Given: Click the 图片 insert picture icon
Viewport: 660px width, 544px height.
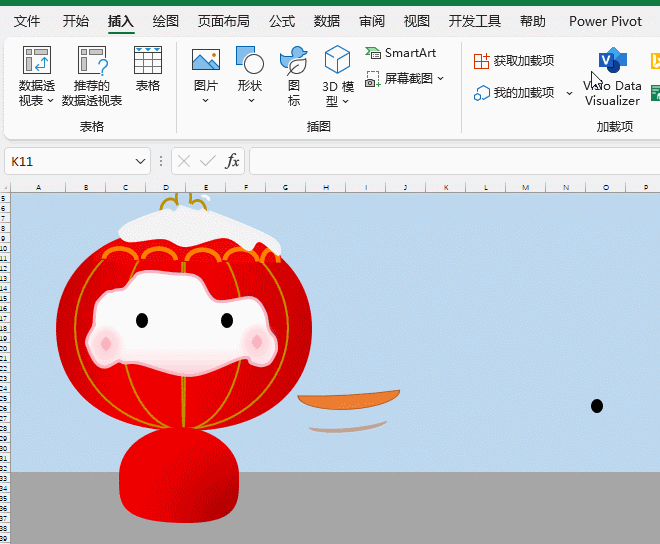Looking at the screenshot, I should [x=205, y=60].
